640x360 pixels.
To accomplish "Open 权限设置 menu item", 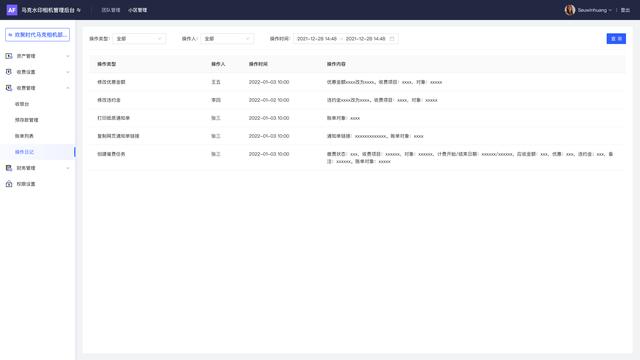I will (26, 184).
